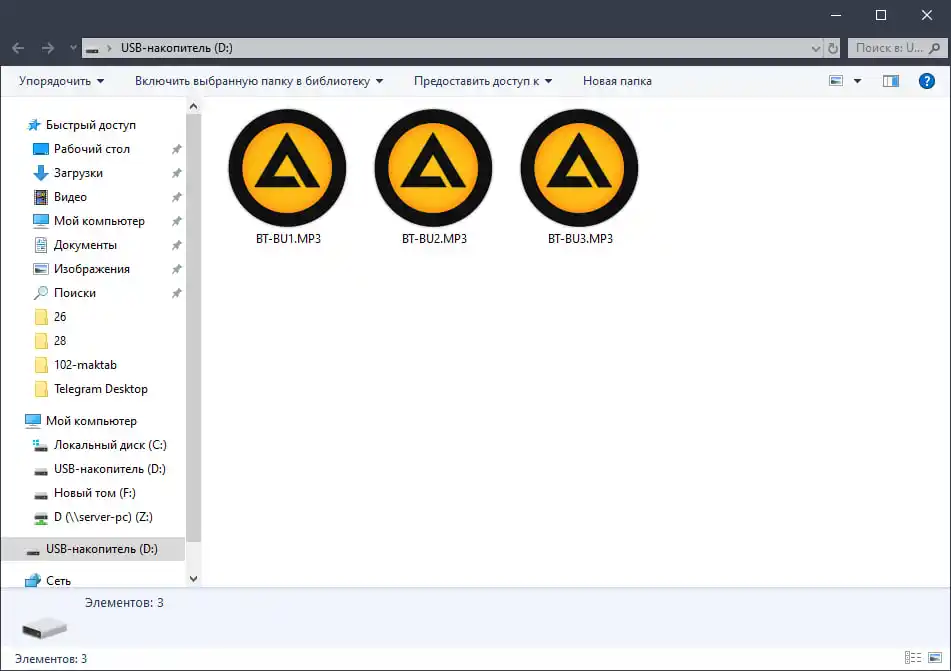This screenshot has height=671, width=951.
Task: Toggle the preview pane icon
Action: tap(890, 81)
